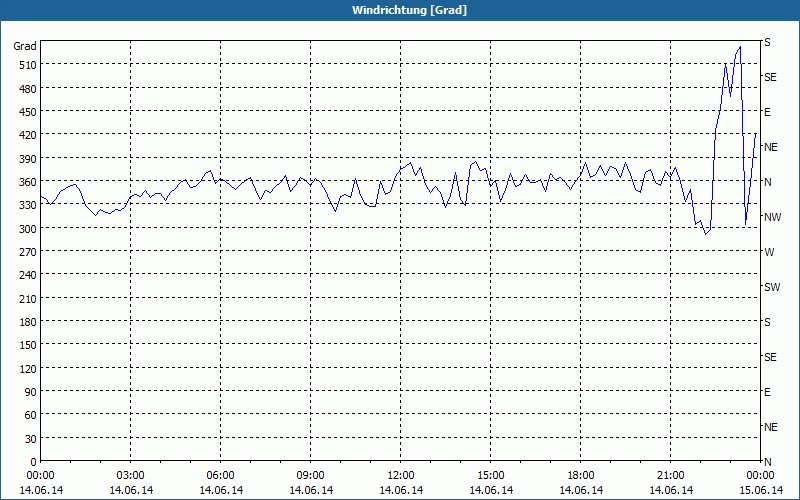Select the 90 degree axis value
800x500 pixels.
31,392
